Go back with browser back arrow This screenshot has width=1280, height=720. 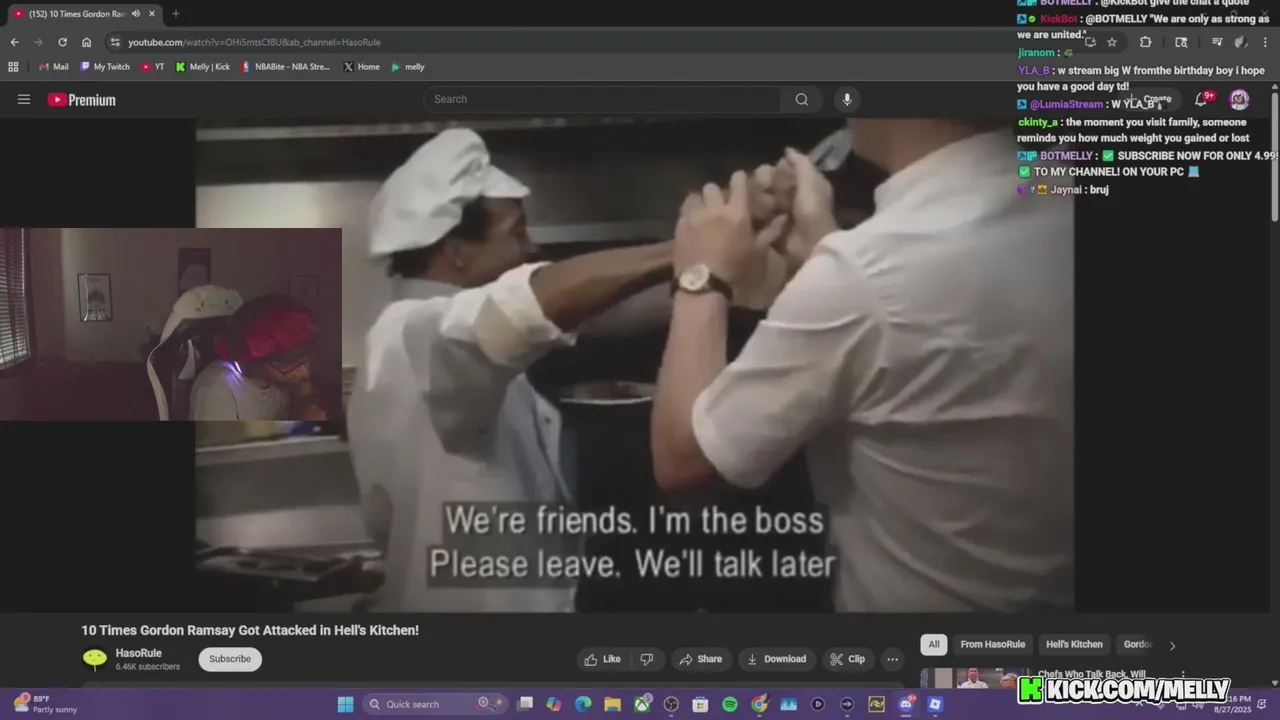coord(14,42)
